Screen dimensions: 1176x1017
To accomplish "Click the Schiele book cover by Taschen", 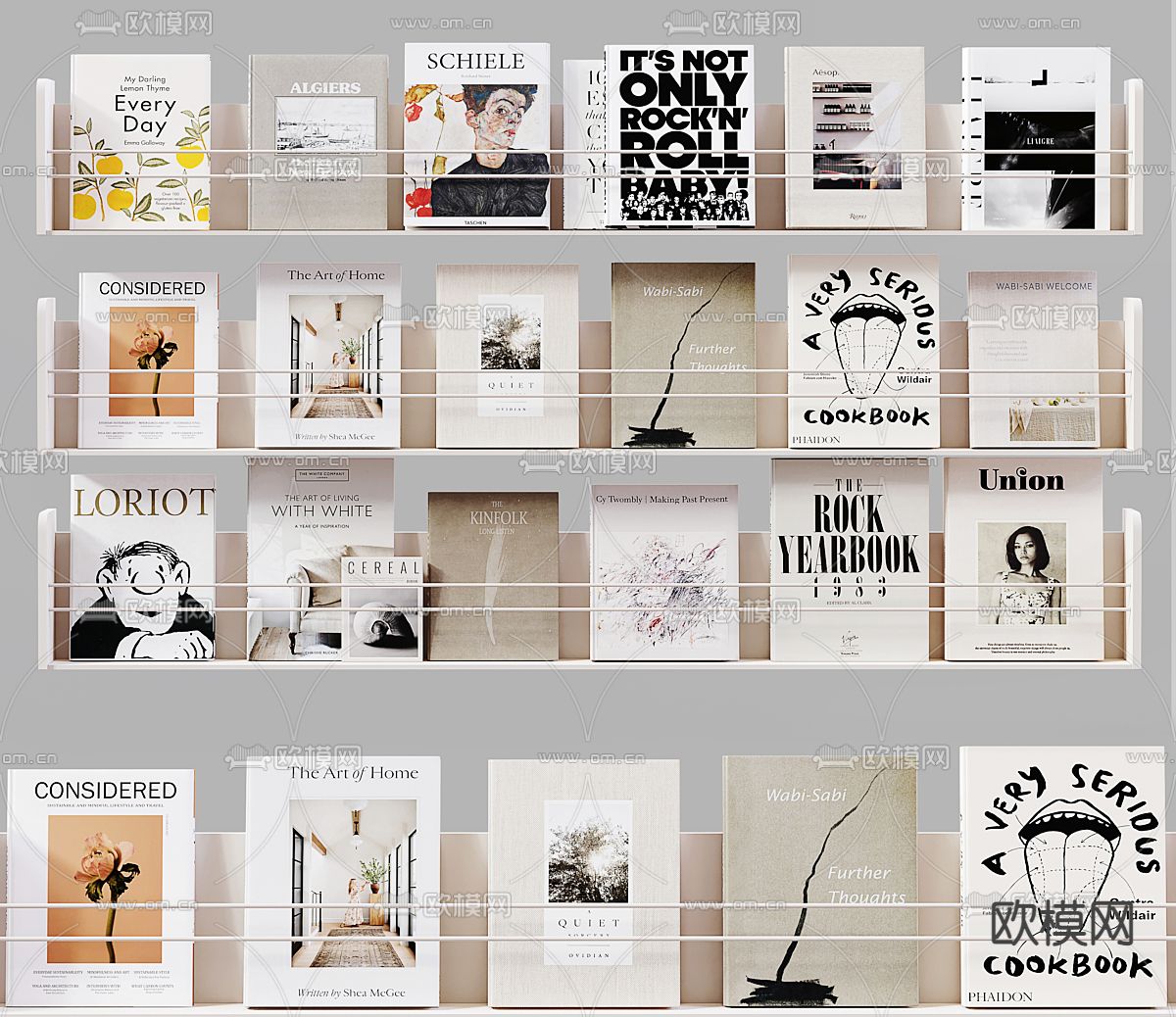I will pos(476,135).
